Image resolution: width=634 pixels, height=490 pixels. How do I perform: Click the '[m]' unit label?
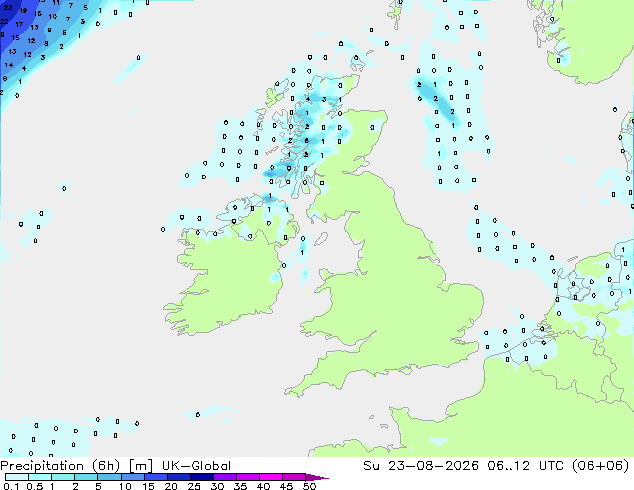click(140, 466)
